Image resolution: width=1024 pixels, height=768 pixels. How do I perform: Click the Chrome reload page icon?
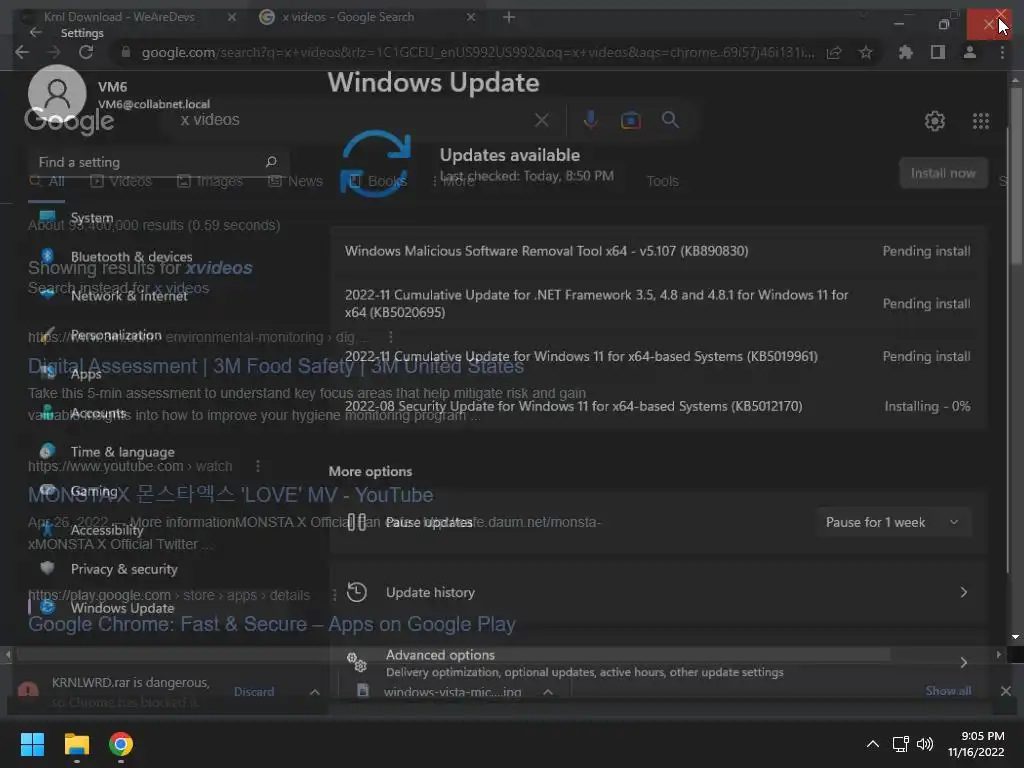click(x=86, y=52)
